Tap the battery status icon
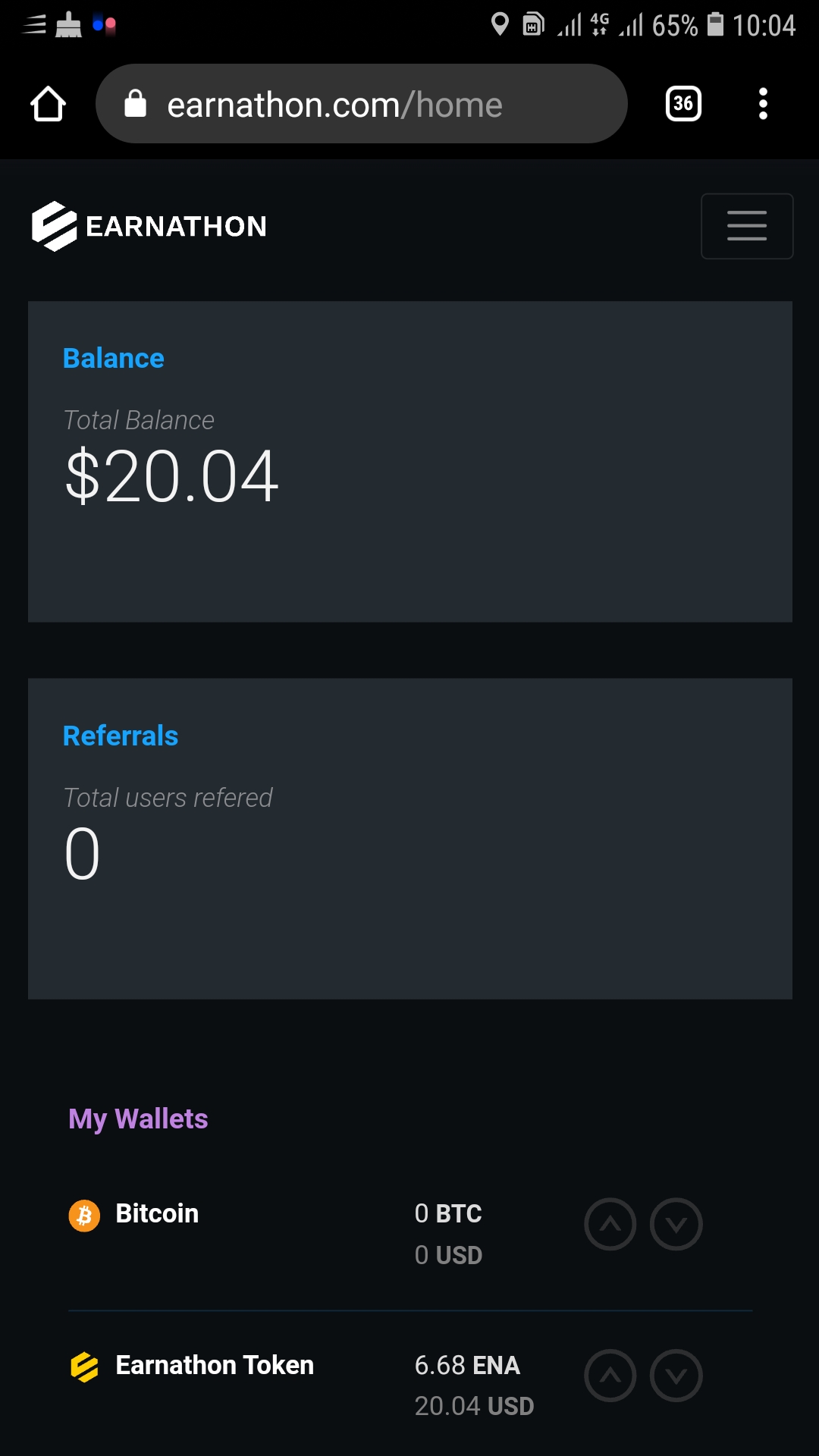The height and width of the screenshot is (1456, 819). click(715, 24)
